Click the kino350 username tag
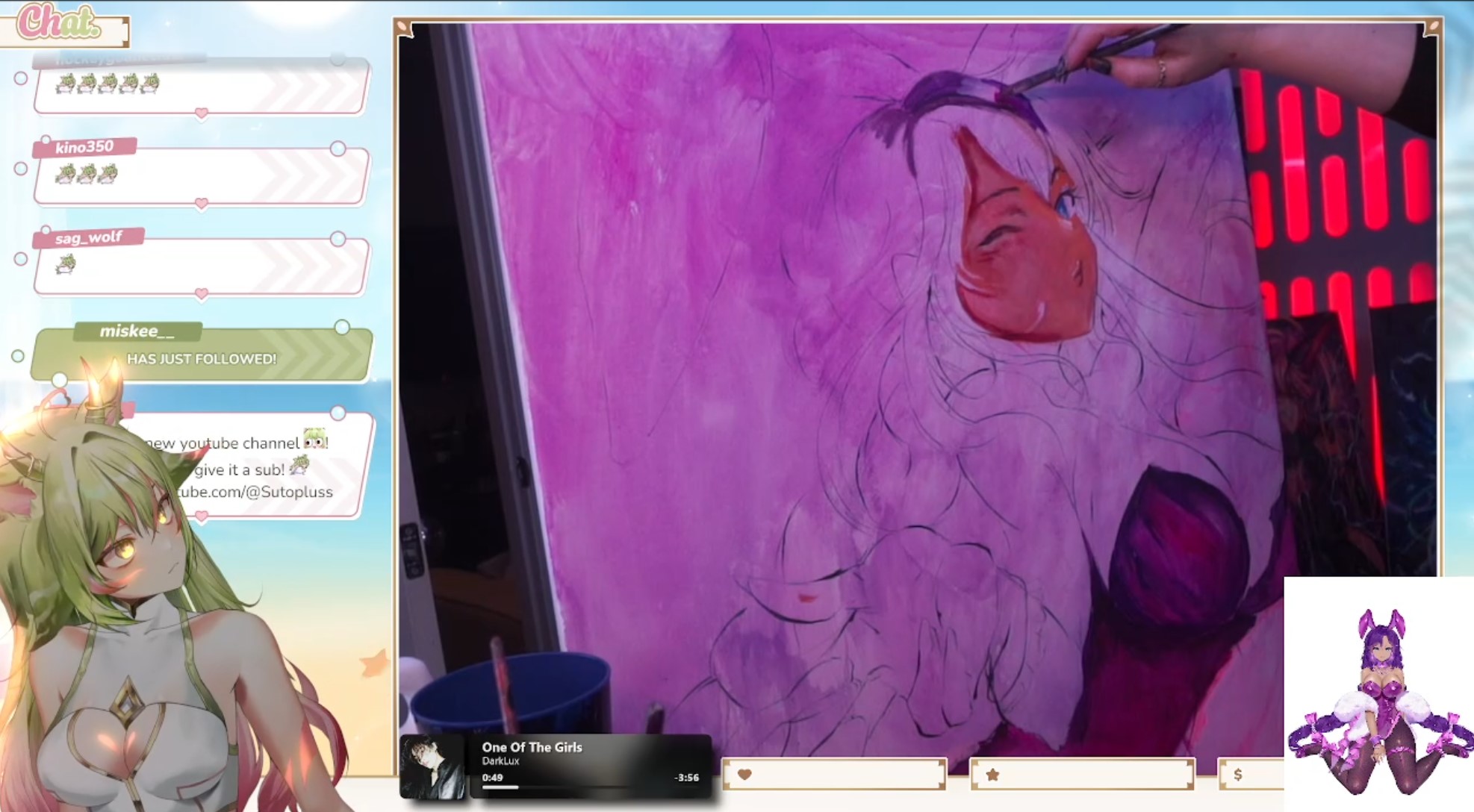This screenshot has width=1474, height=812. (x=84, y=147)
